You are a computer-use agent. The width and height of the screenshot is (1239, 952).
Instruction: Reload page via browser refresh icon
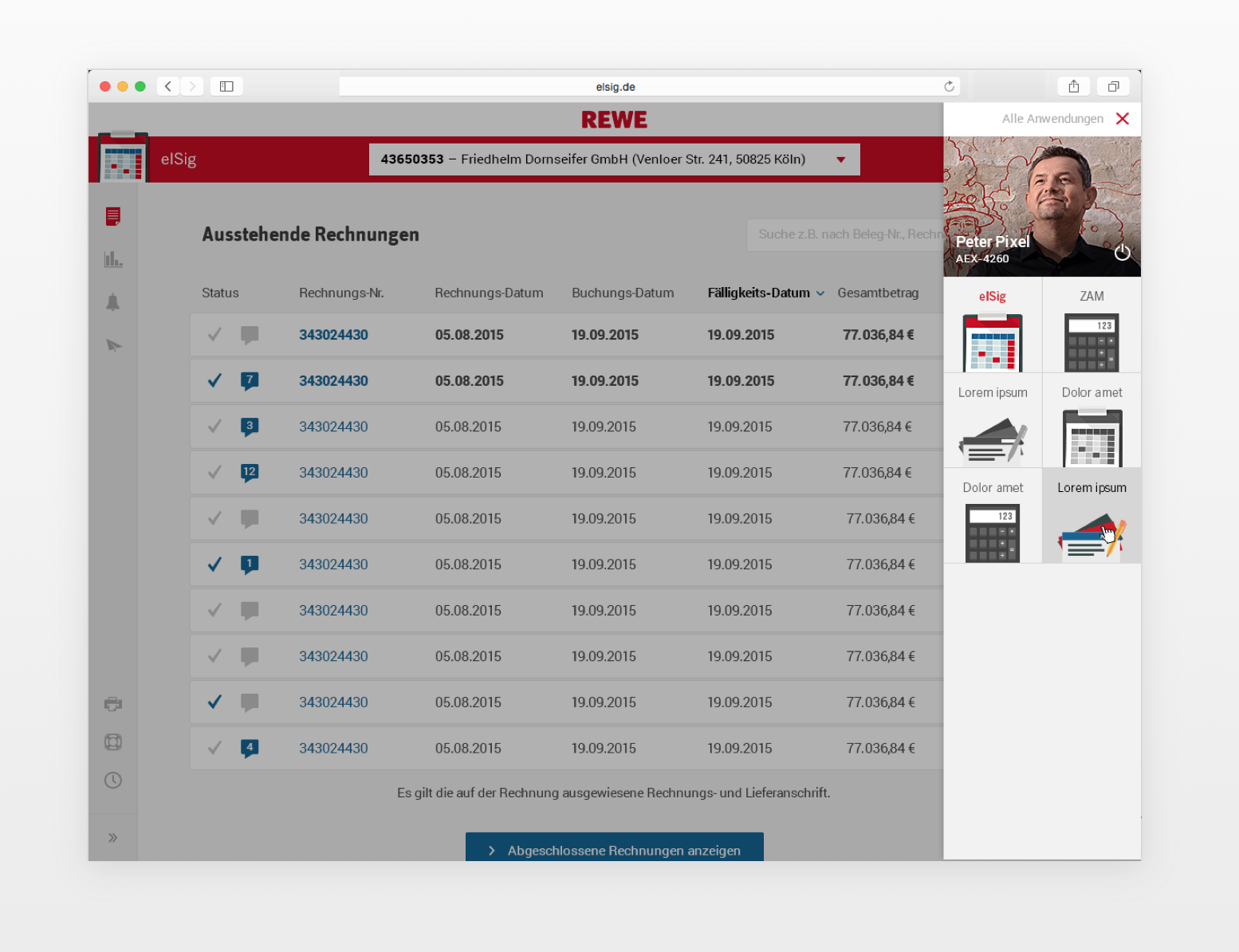949,86
